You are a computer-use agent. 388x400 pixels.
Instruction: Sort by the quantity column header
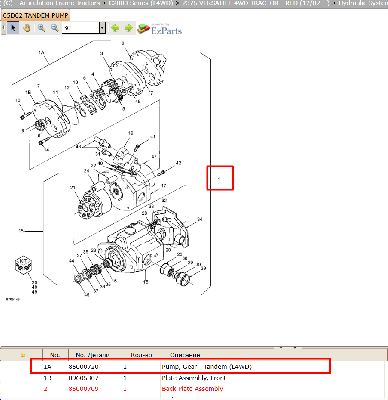141,355
